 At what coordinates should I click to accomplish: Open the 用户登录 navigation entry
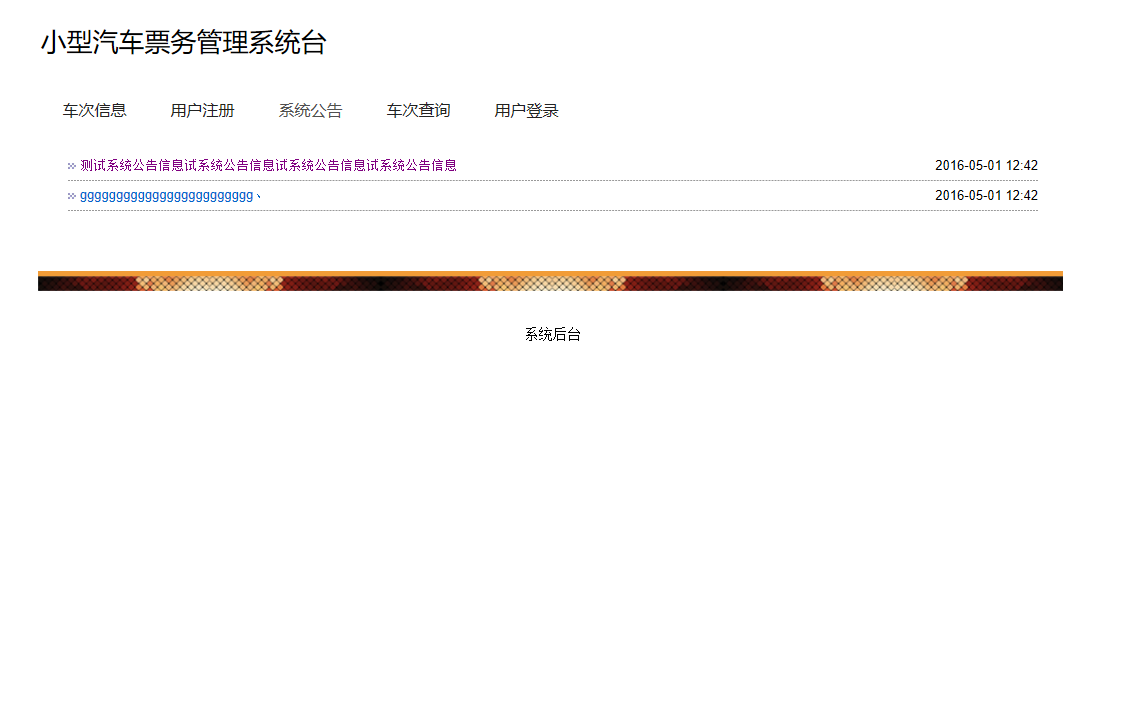525,111
